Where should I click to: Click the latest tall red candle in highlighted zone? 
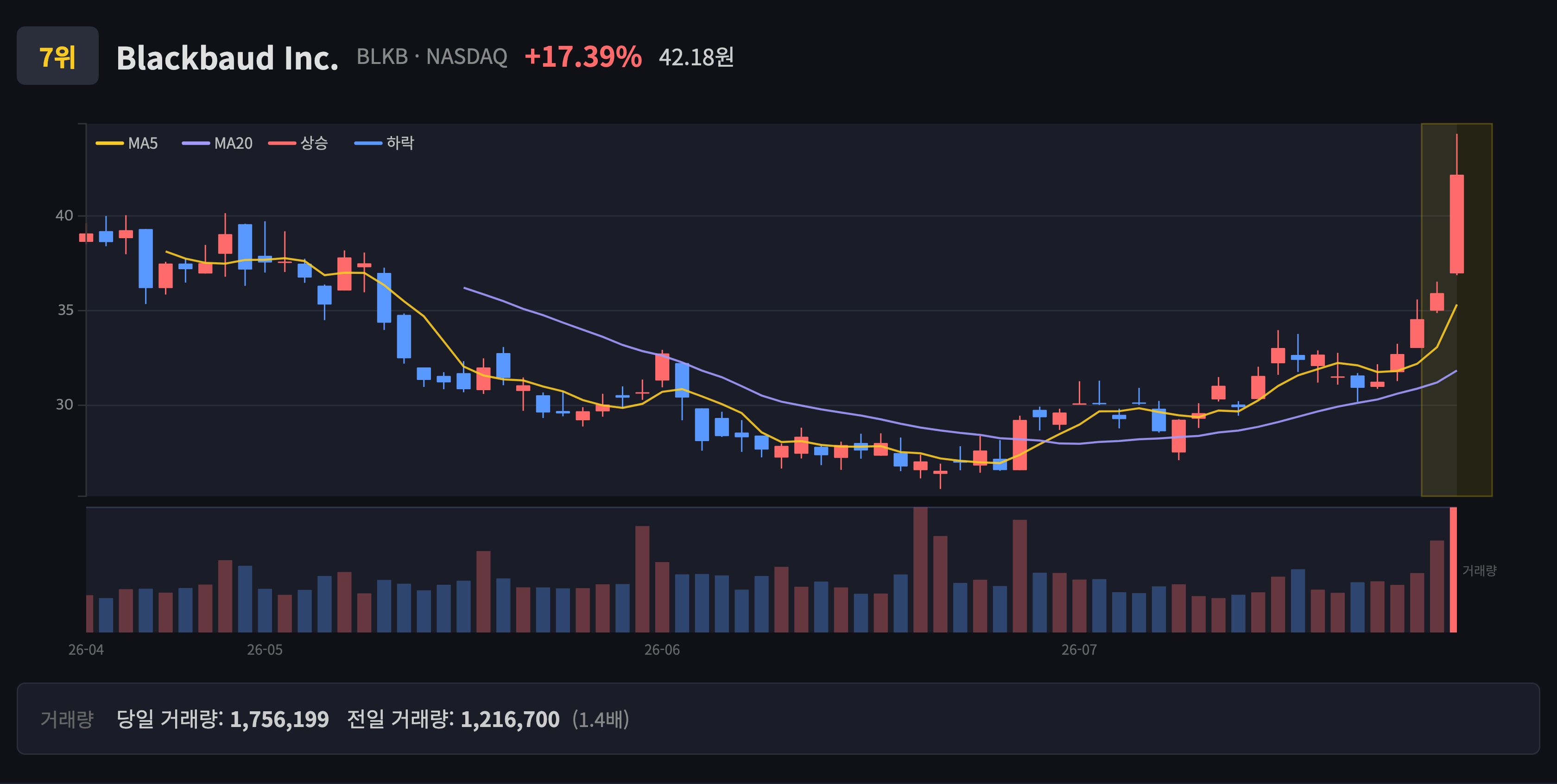[1456, 224]
